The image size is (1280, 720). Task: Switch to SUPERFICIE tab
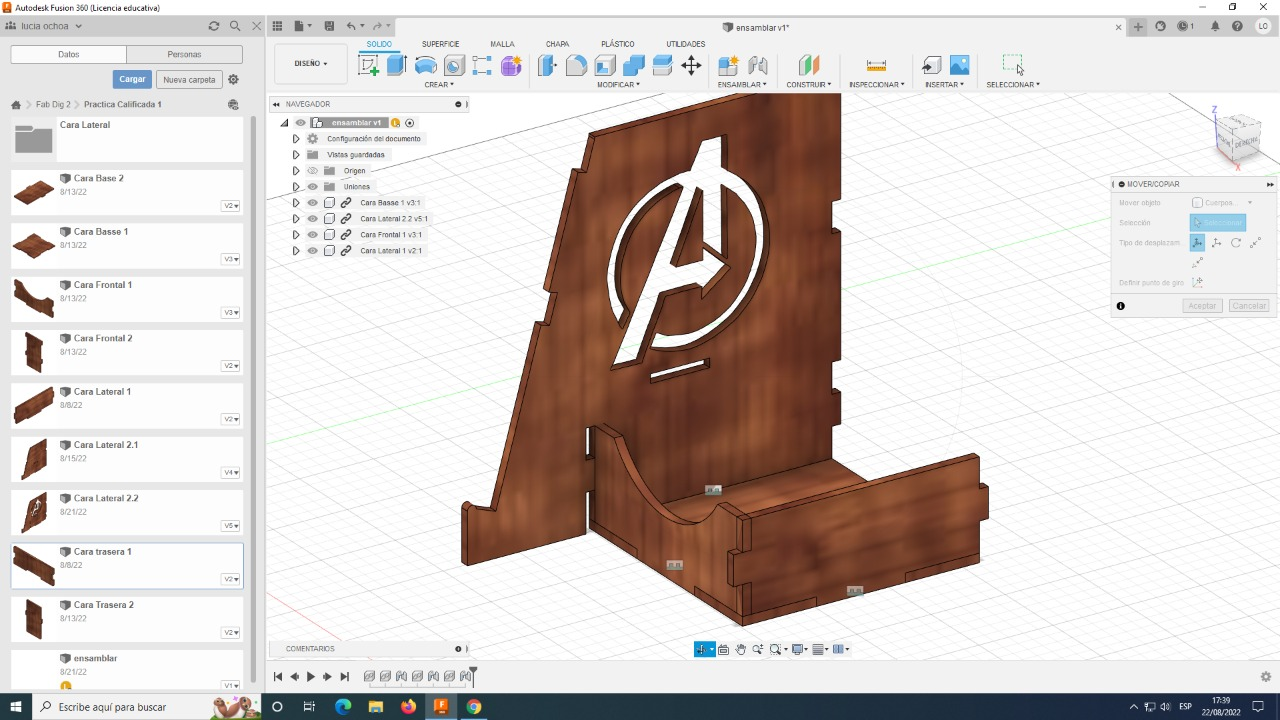440,44
